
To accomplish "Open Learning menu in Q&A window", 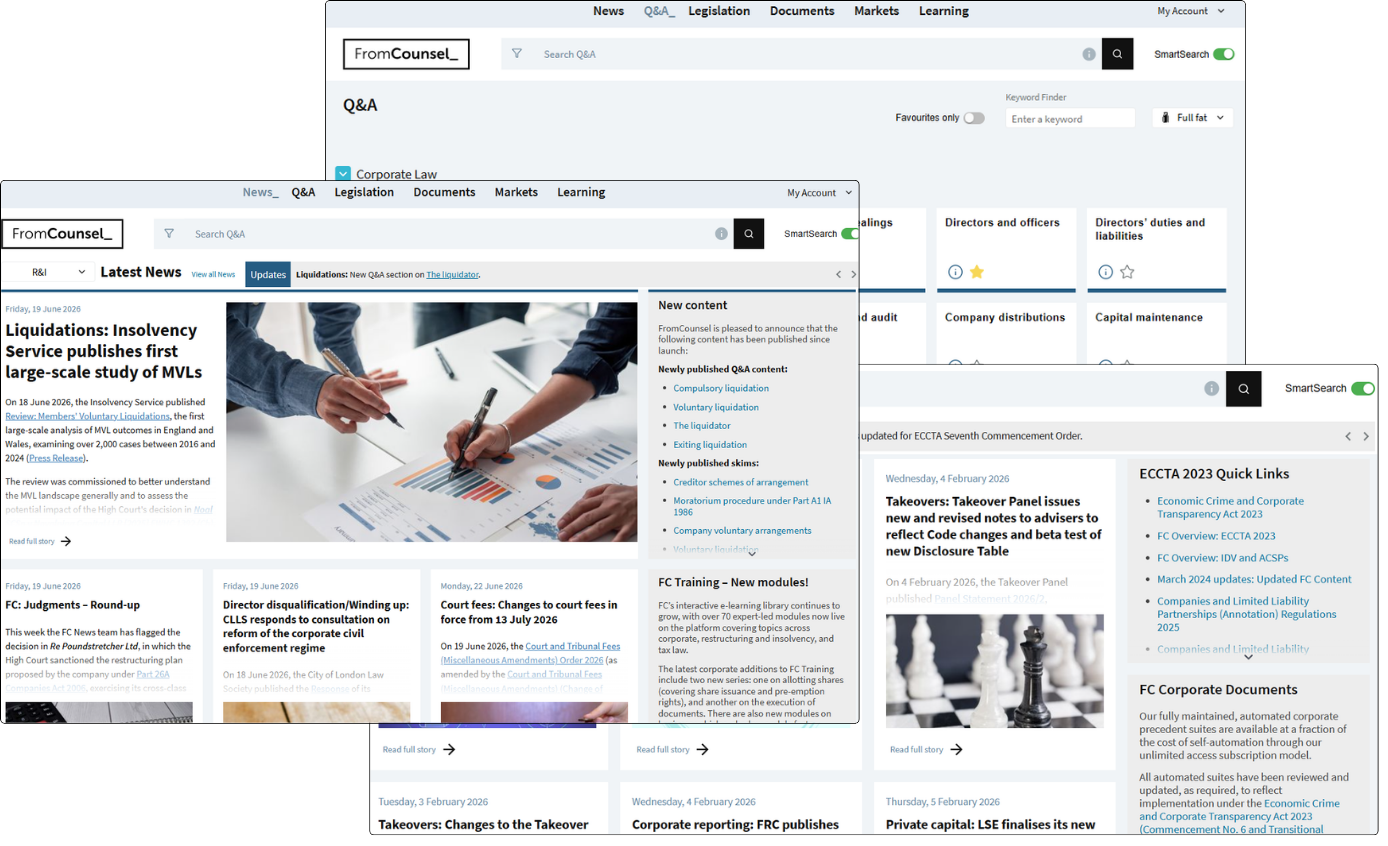I will 944,11.
